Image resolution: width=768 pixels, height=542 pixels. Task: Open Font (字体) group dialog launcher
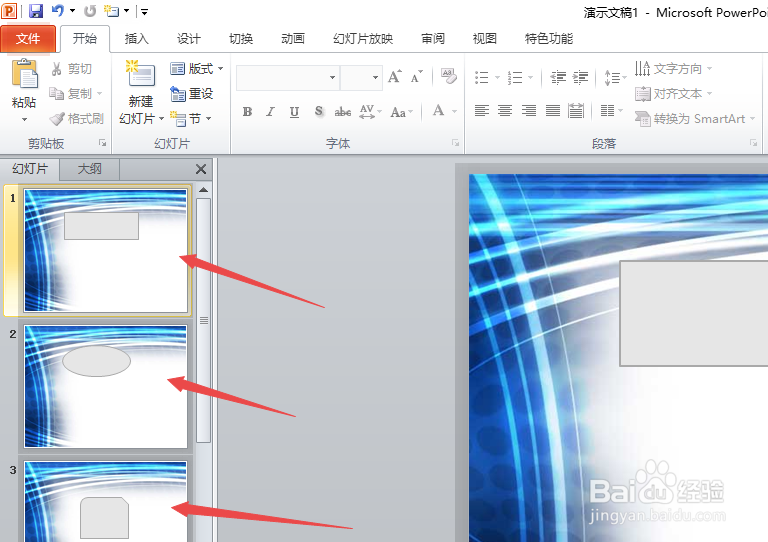click(456, 143)
